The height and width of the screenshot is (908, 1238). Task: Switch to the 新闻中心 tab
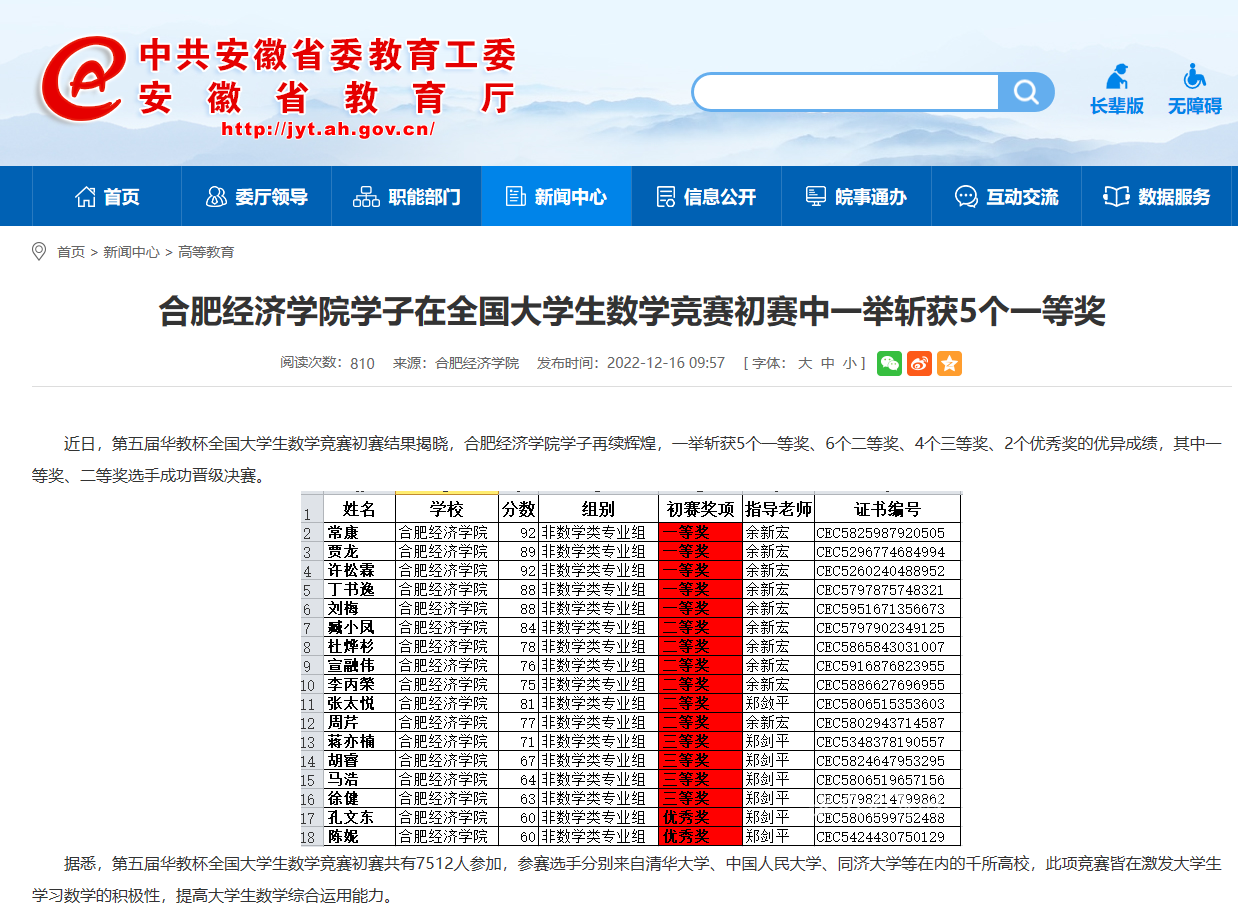coord(556,196)
